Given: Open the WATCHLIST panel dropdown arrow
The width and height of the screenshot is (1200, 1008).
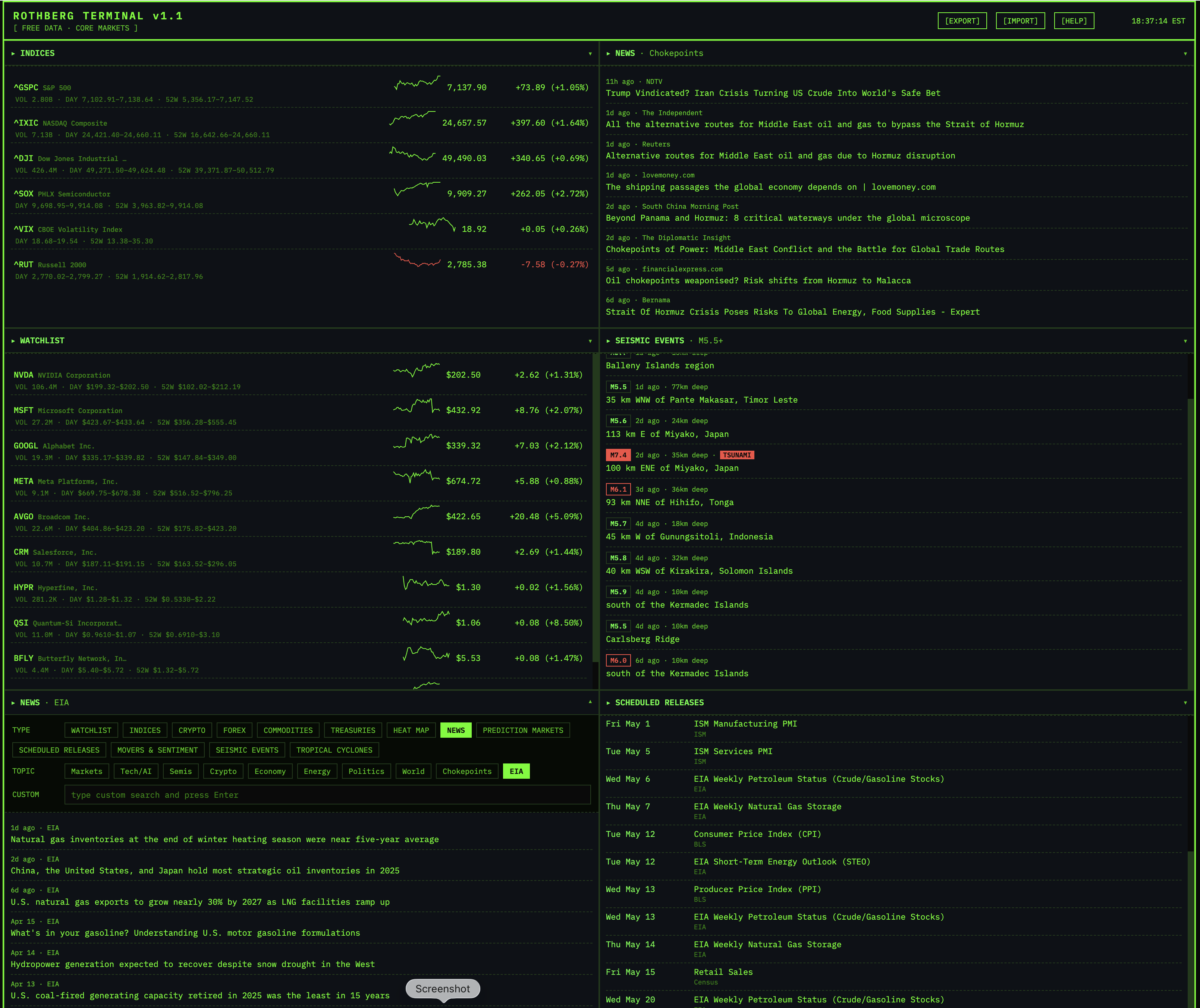Looking at the screenshot, I should [590, 341].
